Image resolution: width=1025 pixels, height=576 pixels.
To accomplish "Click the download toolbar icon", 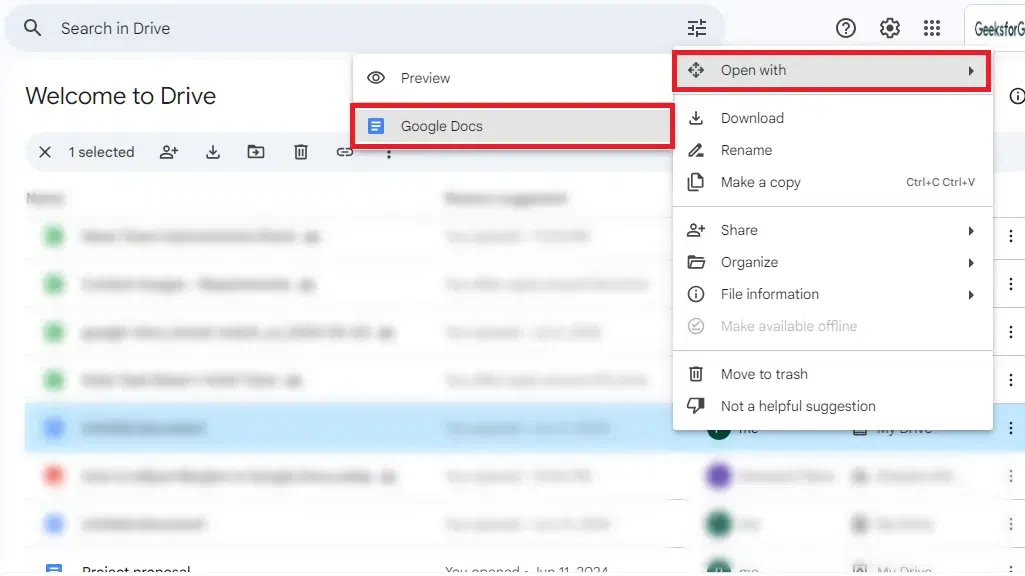I will point(212,152).
